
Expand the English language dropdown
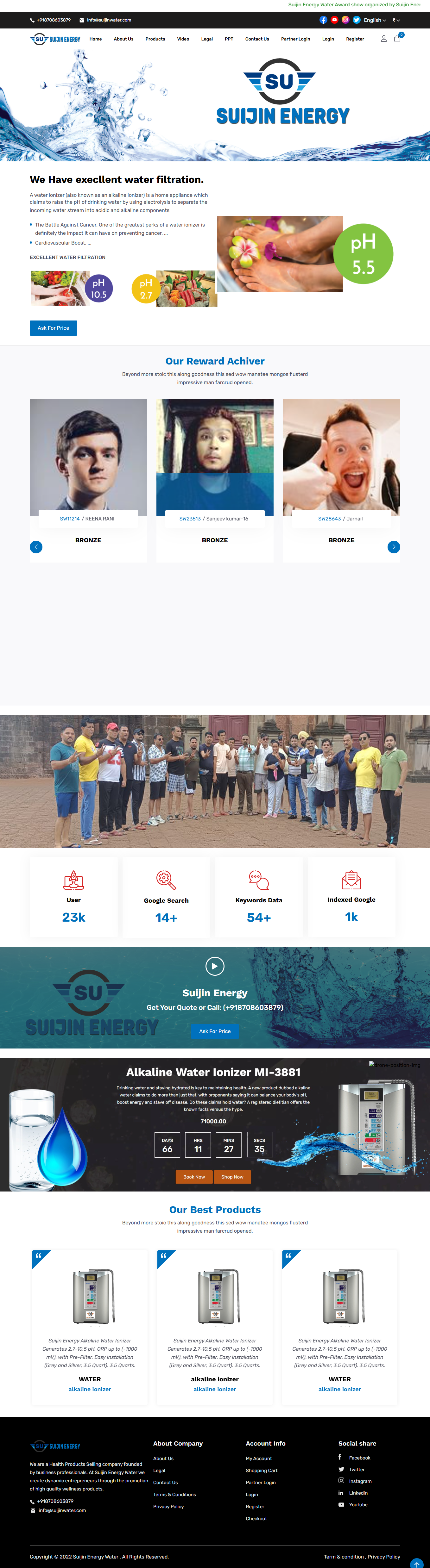[x=375, y=20]
